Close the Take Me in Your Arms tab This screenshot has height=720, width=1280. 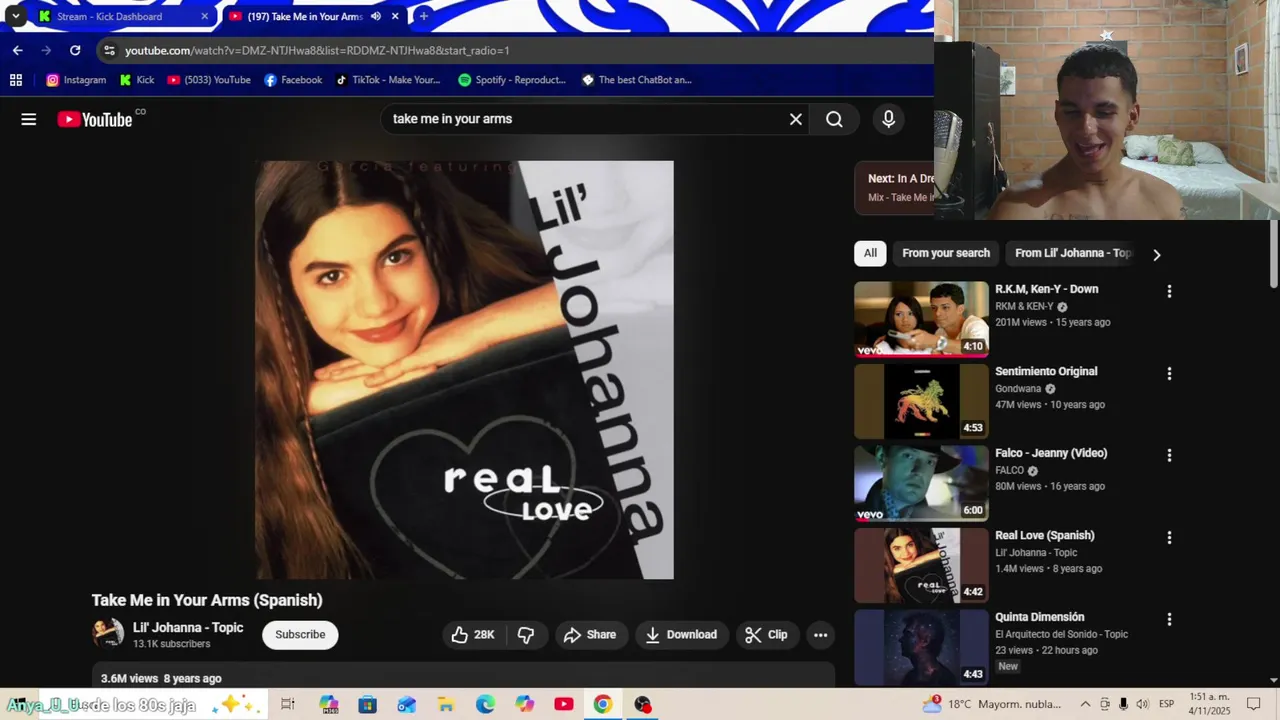click(395, 16)
